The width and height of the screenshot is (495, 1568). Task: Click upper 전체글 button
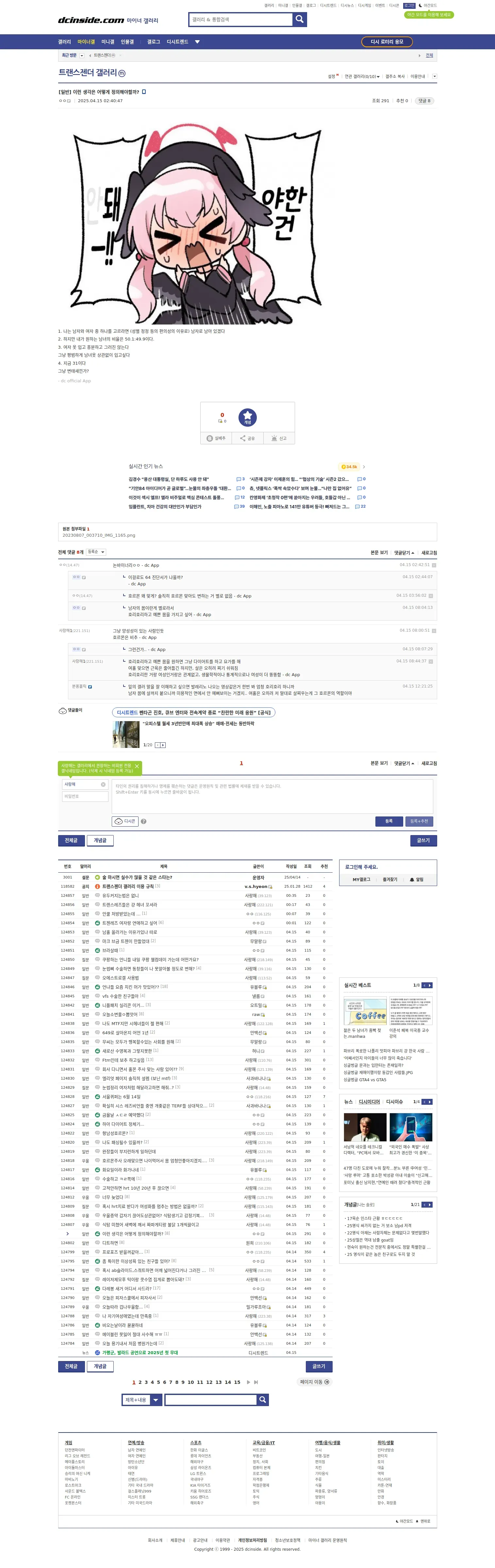click(x=71, y=841)
